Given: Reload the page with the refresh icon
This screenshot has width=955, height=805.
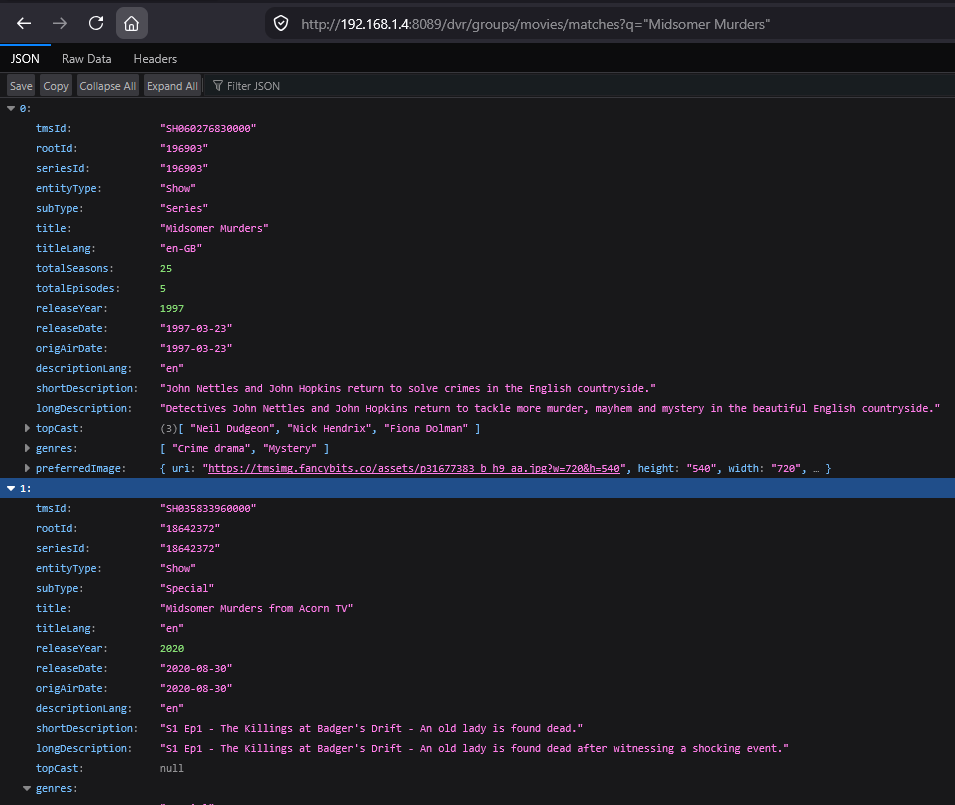Looking at the screenshot, I should click(96, 23).
